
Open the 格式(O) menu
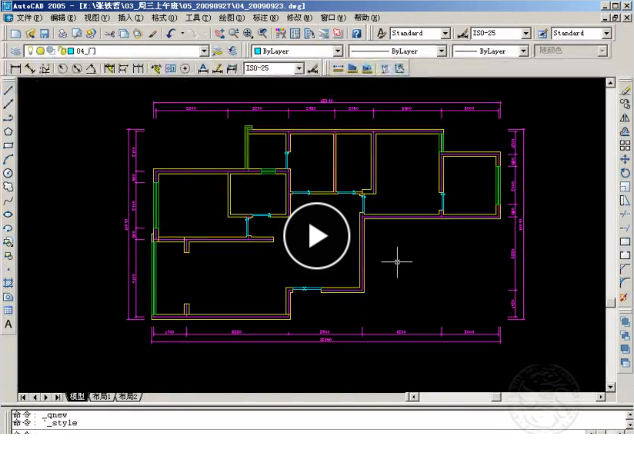(x=164, y=18)
